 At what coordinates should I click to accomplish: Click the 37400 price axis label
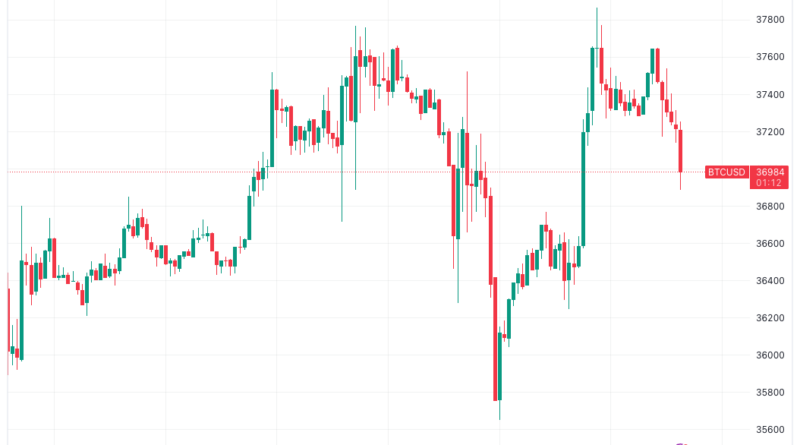click(770, 94)
